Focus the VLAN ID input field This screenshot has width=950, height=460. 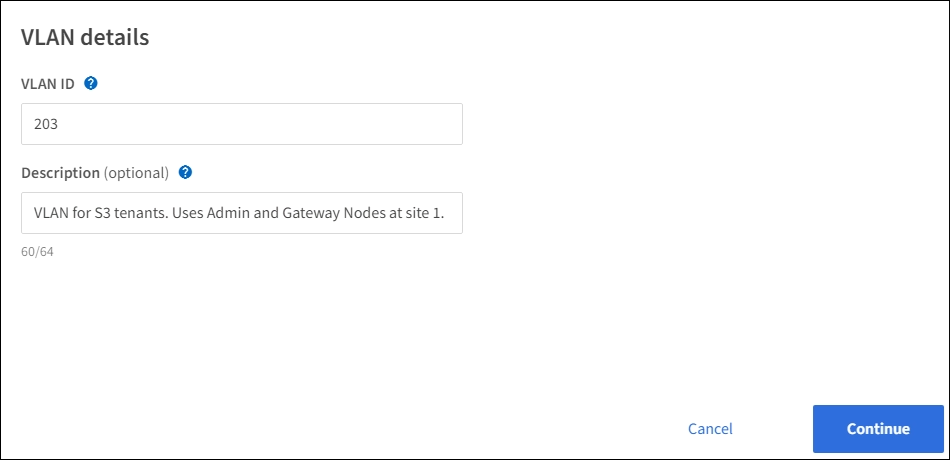tap(241, 124)
